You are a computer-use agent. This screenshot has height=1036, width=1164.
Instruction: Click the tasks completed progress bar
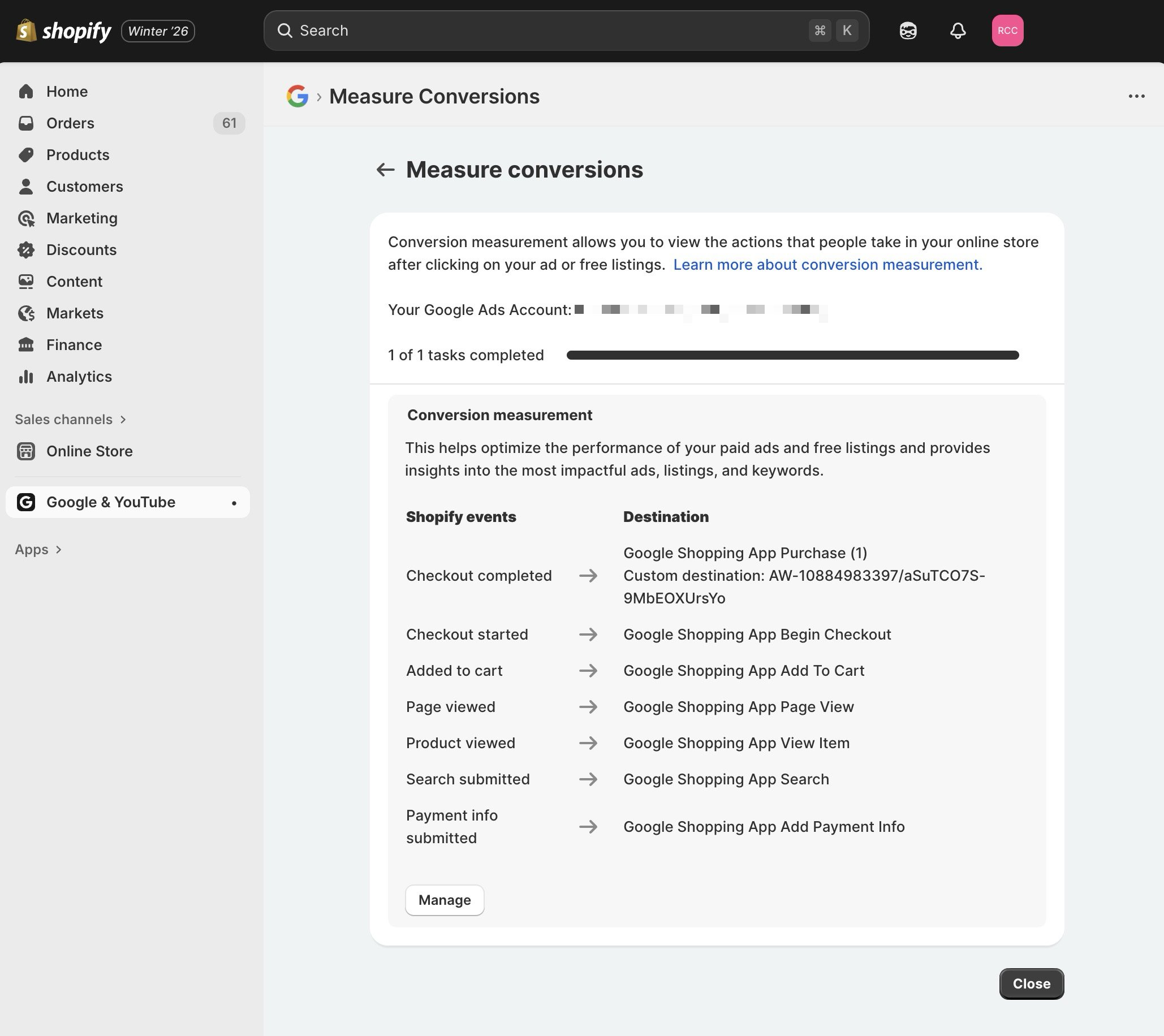pos(792,355)
